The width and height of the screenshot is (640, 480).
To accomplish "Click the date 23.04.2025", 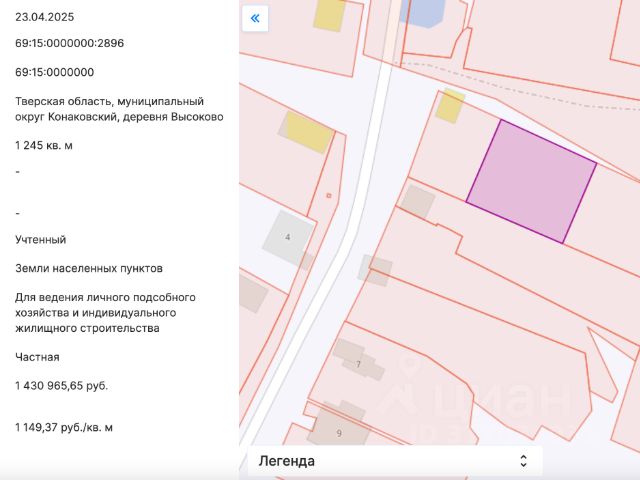I will pyautogui.click(x=44, y=17).
